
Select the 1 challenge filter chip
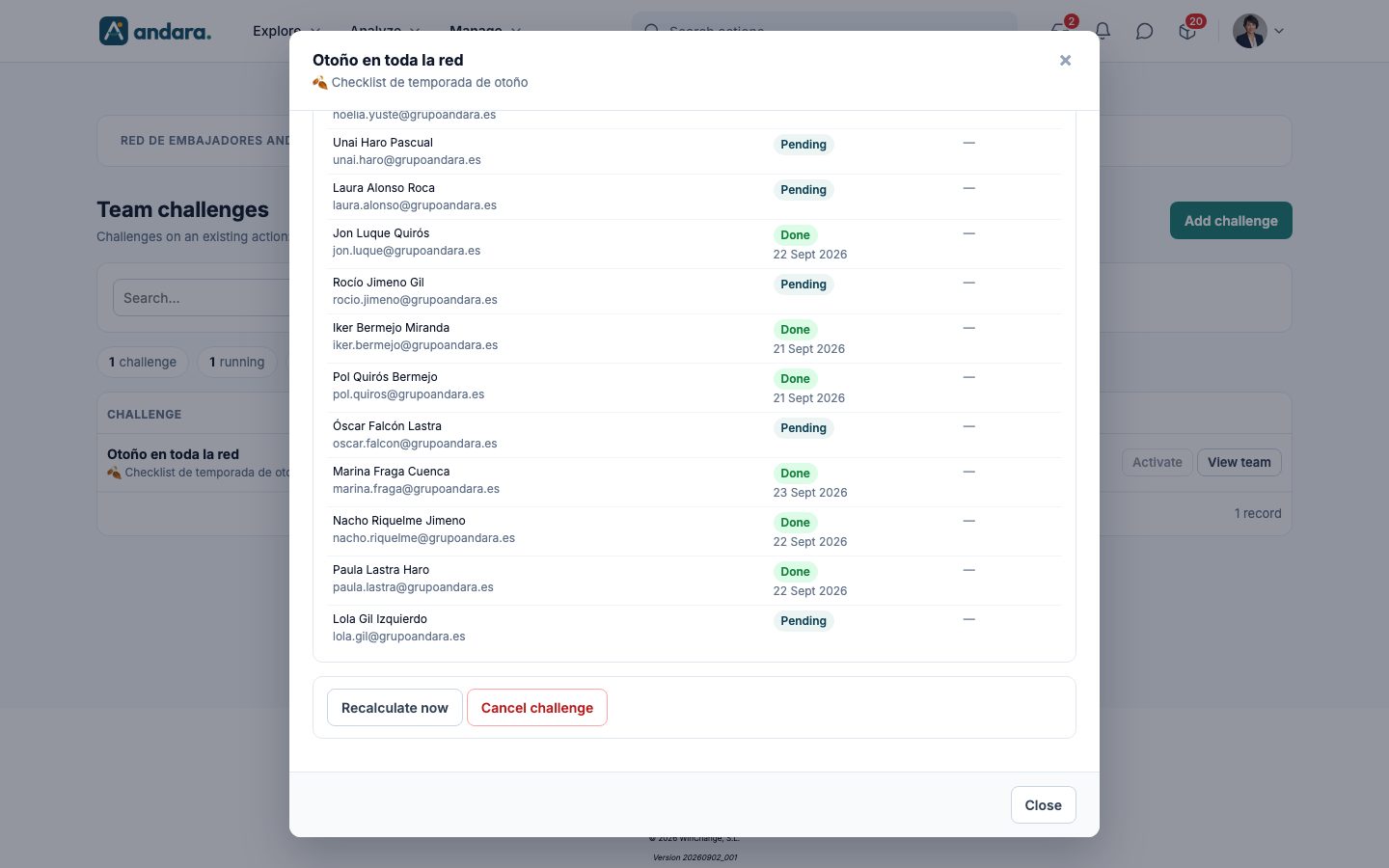(x=143, y=363)
